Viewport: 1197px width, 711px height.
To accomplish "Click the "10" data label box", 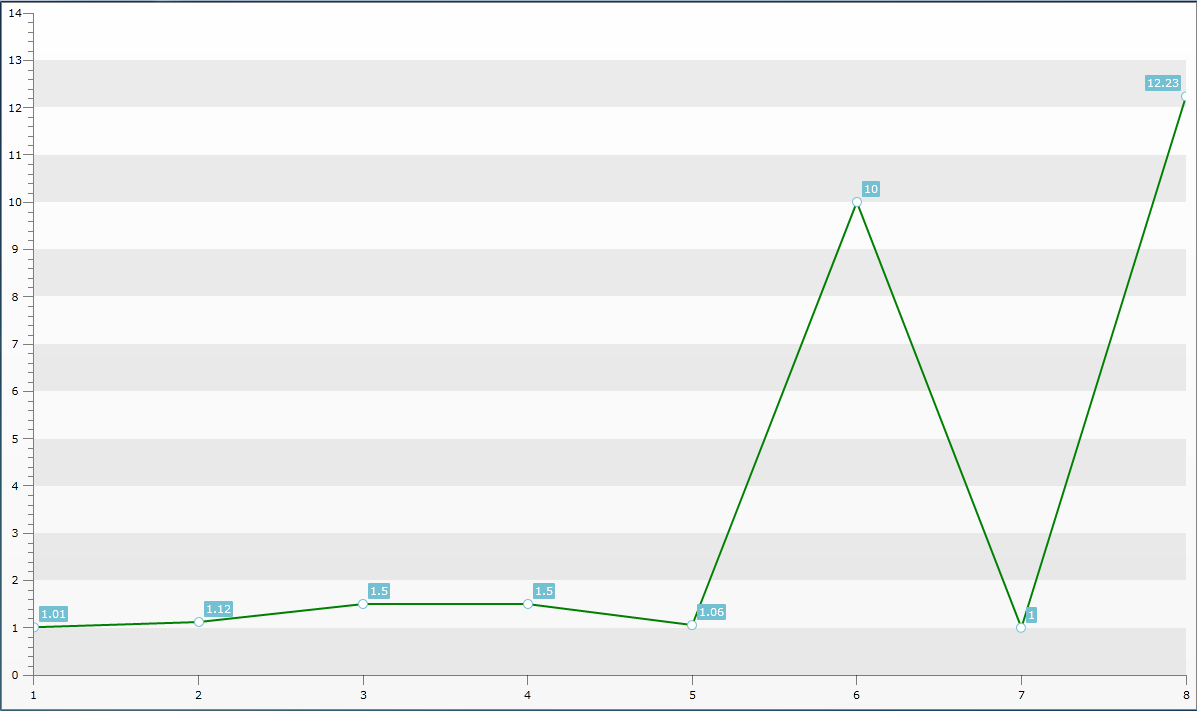I will 871,189.
